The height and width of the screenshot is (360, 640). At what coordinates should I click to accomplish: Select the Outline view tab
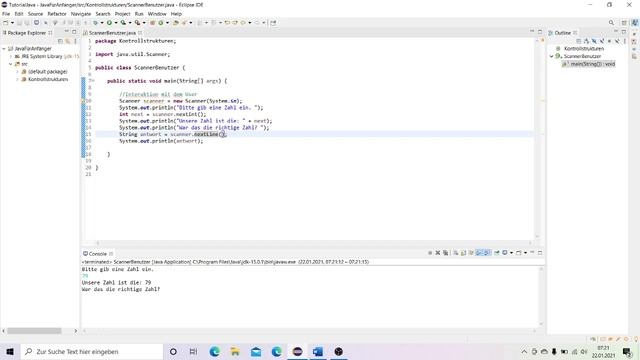[562, 33]
